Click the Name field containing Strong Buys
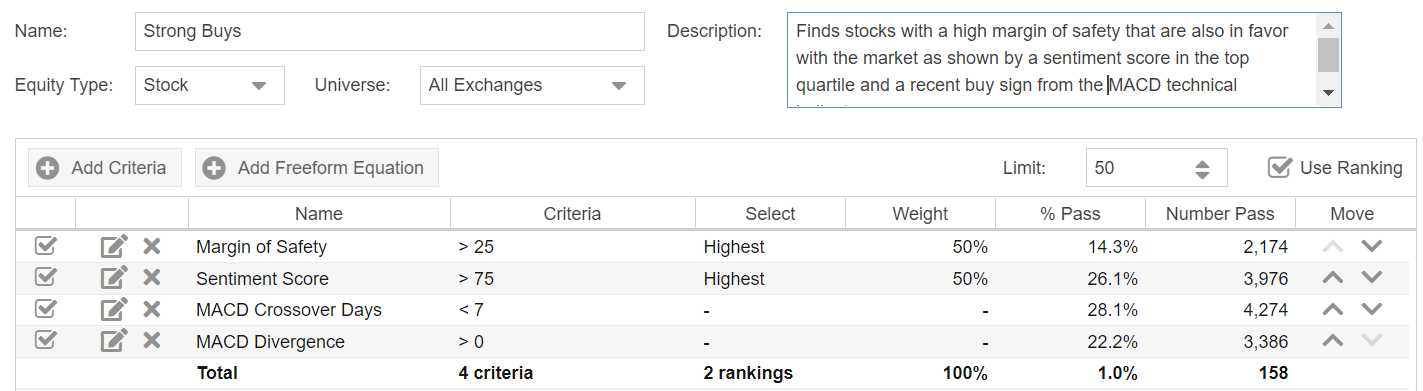The width and height of the screenshot is (1423, 391). [390, 31]
